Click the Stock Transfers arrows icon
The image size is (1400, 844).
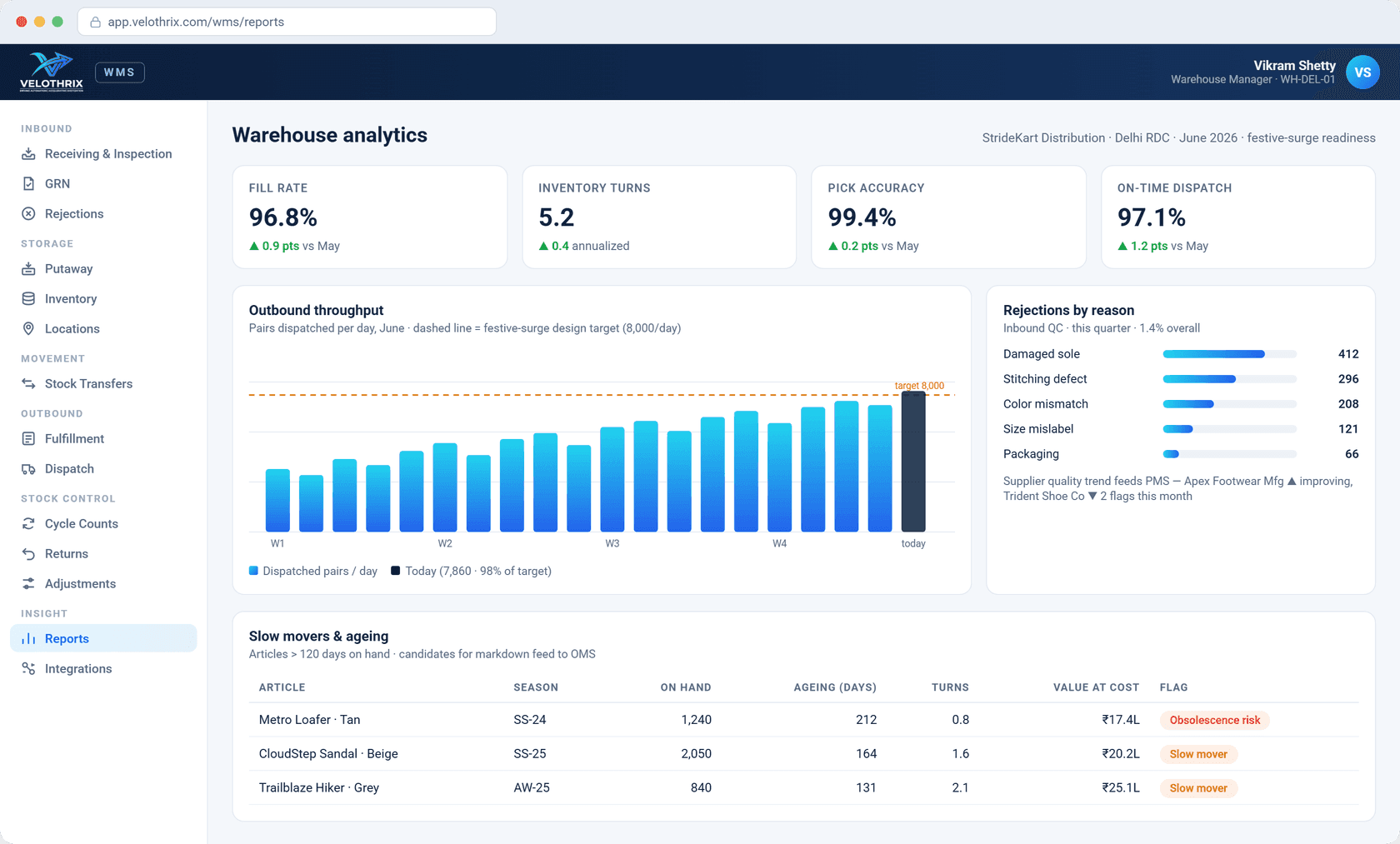tap(28, 384)
